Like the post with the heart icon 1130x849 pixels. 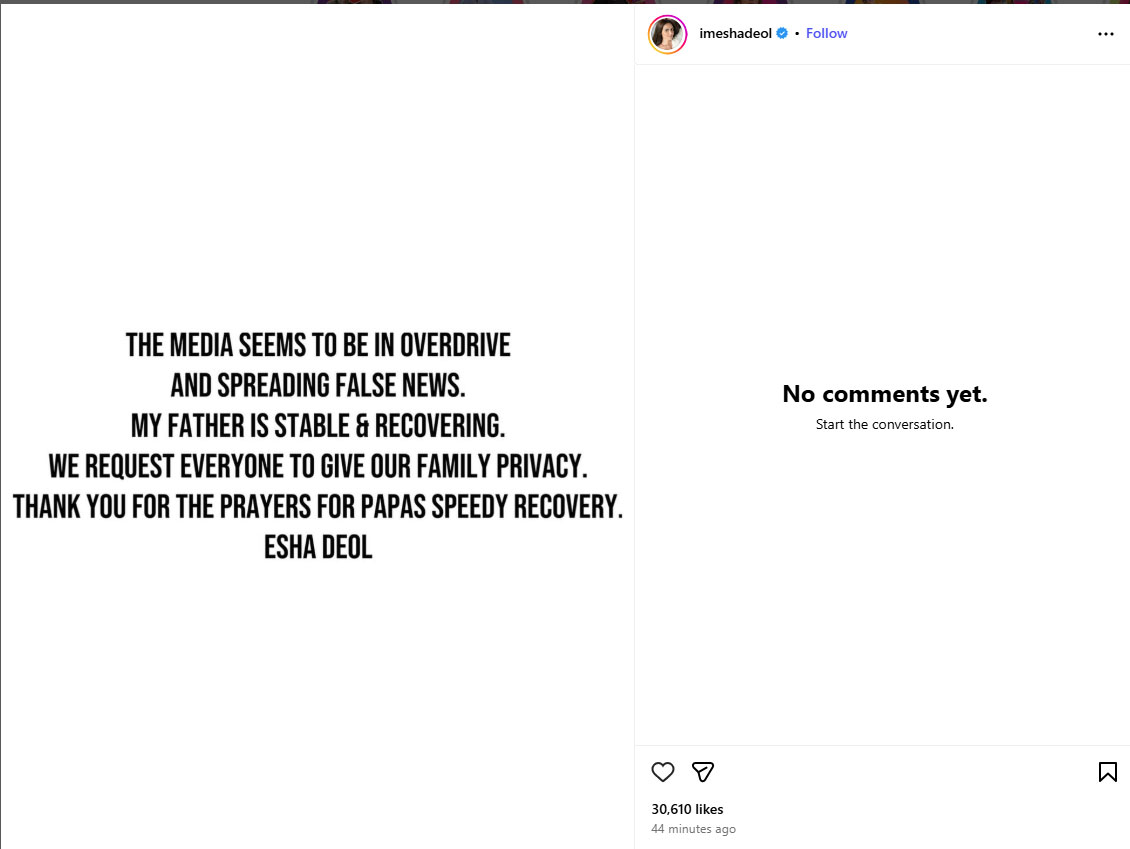click(x=663, y=772)
